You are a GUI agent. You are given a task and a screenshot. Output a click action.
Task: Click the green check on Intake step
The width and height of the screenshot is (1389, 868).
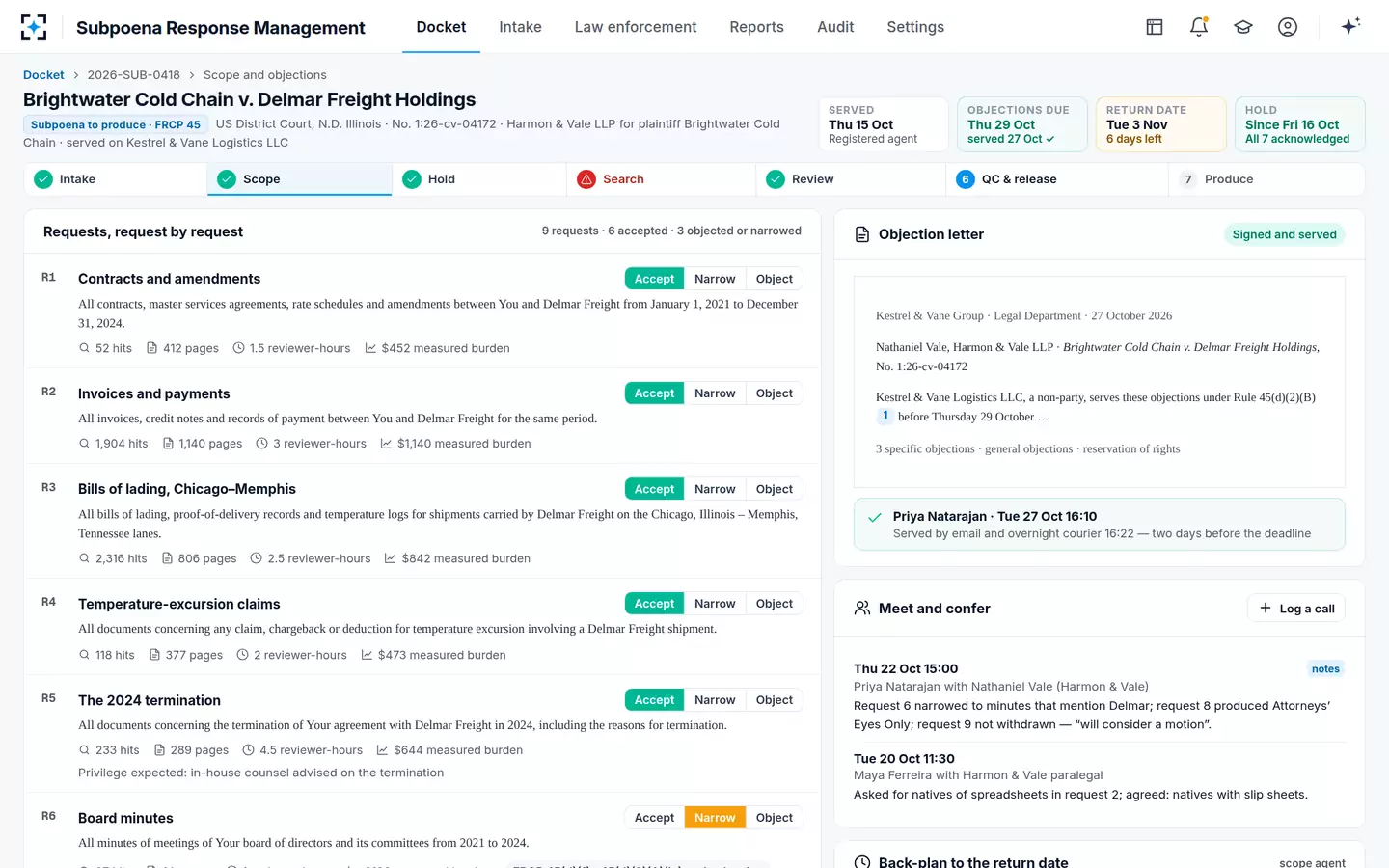coord(43,179)
